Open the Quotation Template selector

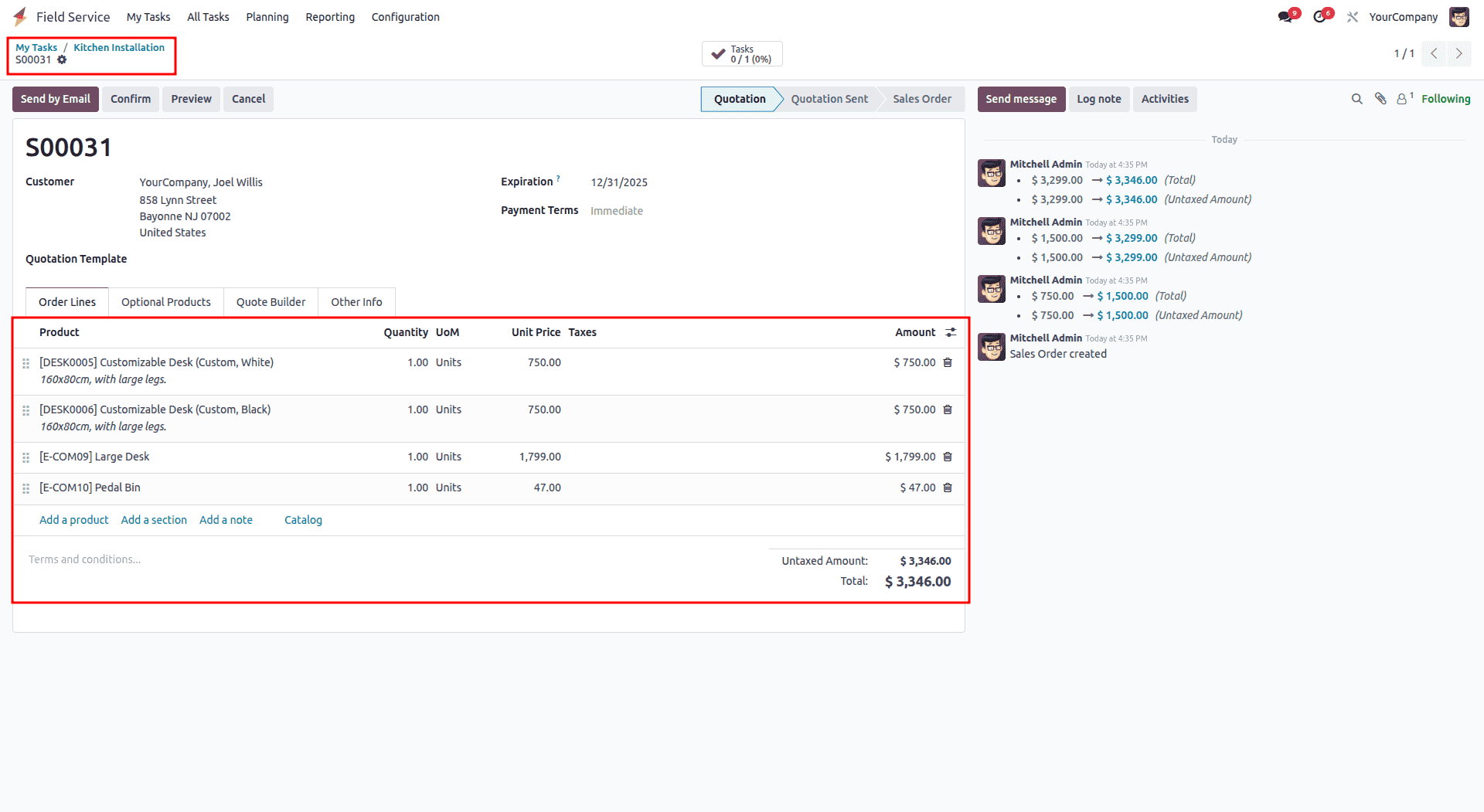[193, 259]
